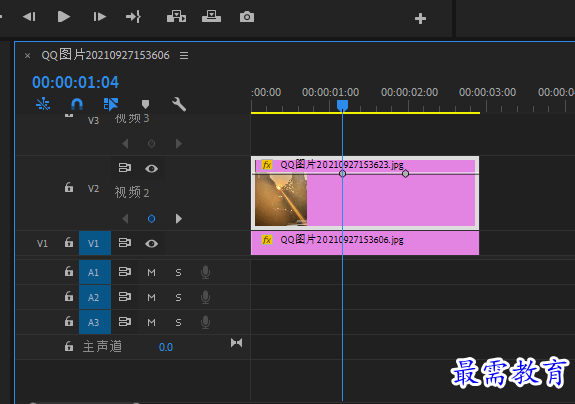This screenshot has height=404, width=575.
Task: Select the QQ图片20210927153606.jpg clip on V1
Action: tap(365, 243)
